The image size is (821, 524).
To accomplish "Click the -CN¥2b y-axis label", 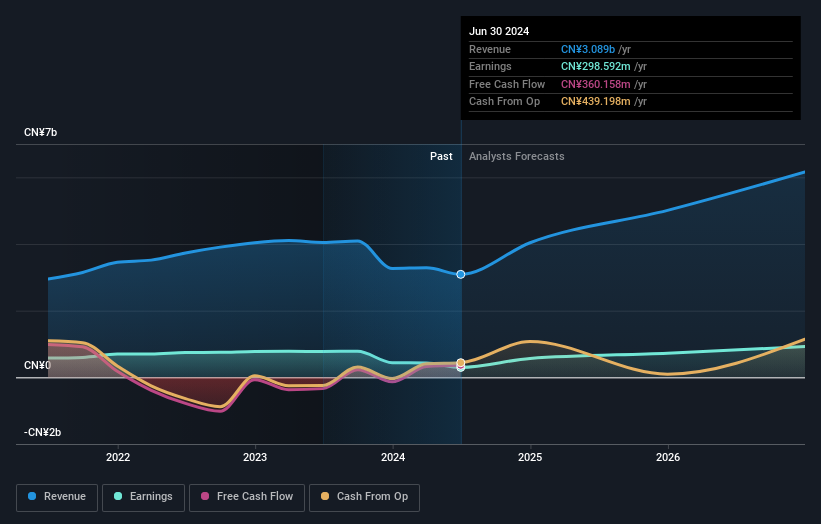I will coord(42,432).
